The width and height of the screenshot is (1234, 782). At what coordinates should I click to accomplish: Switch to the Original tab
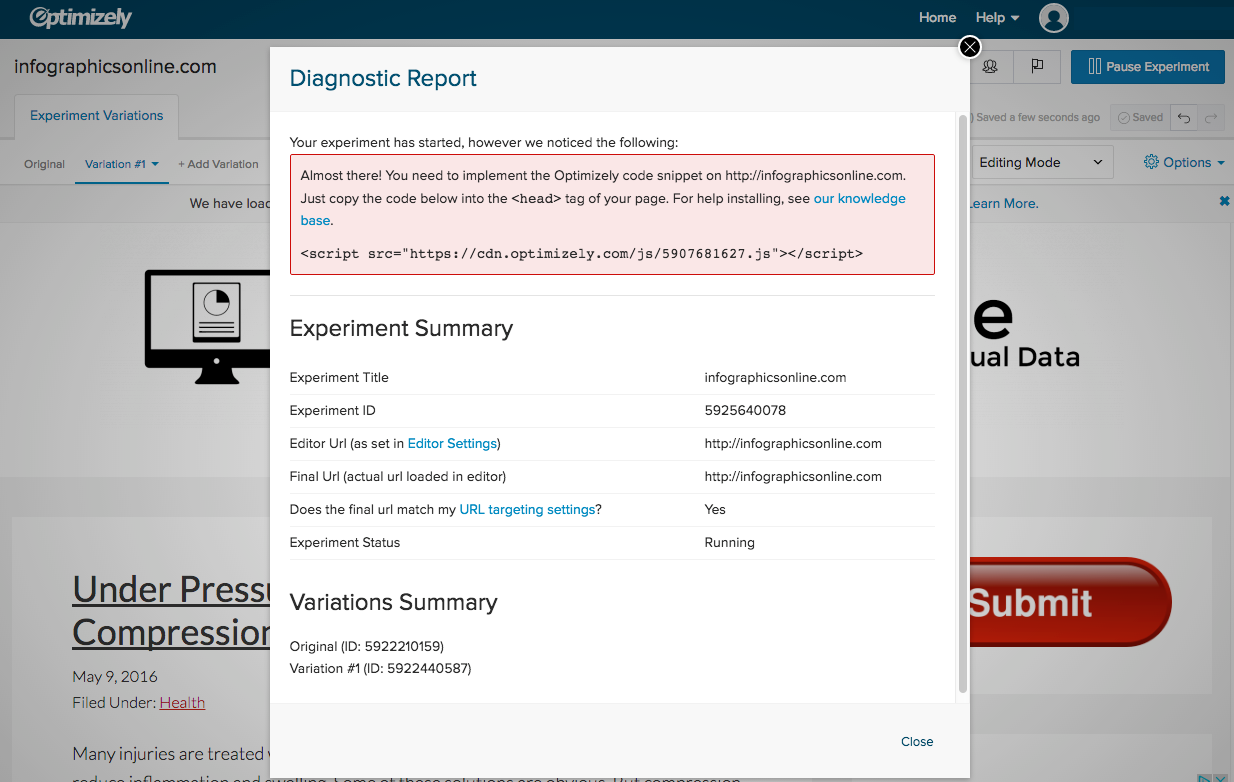tap(44, 164)
